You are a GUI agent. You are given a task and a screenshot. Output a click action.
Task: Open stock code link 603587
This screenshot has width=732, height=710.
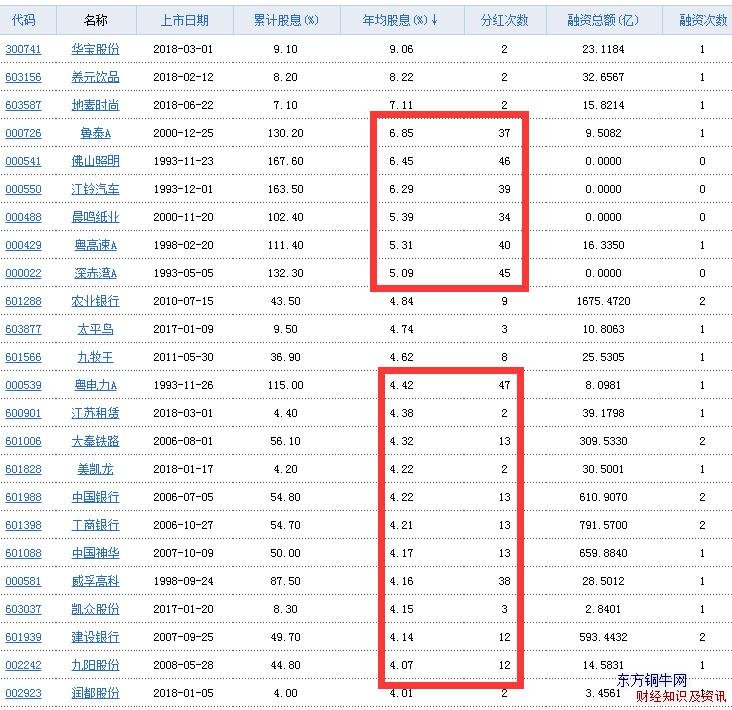pyautogui.click(x=23, y=105)
